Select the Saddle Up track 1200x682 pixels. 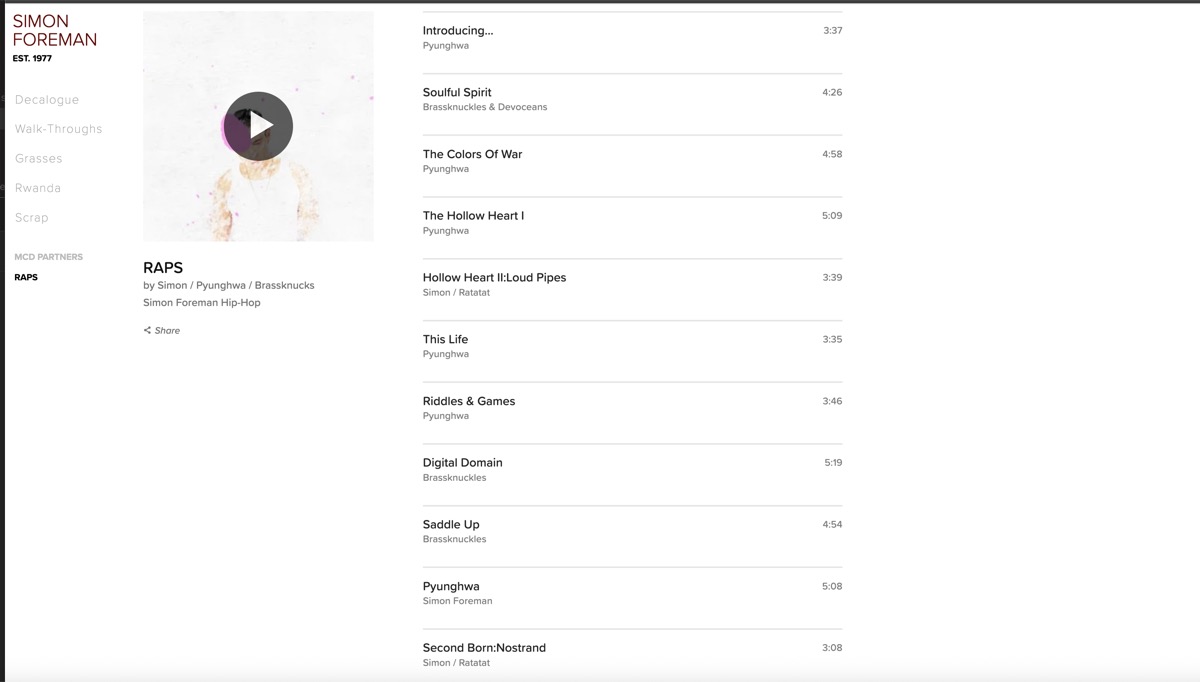coord(451,525)
